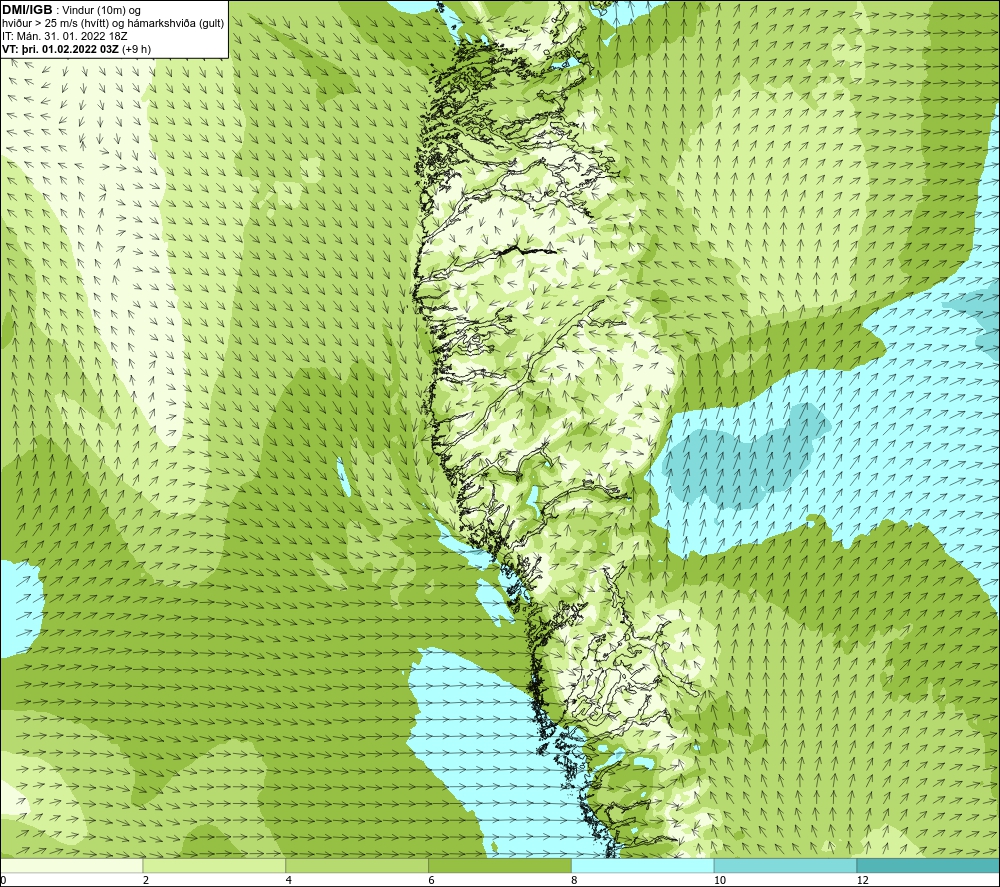Click the darker green 6–8 color bar segment
Image resolution: width=1000 pixels, height=887 pixels.
pos(500,865)
